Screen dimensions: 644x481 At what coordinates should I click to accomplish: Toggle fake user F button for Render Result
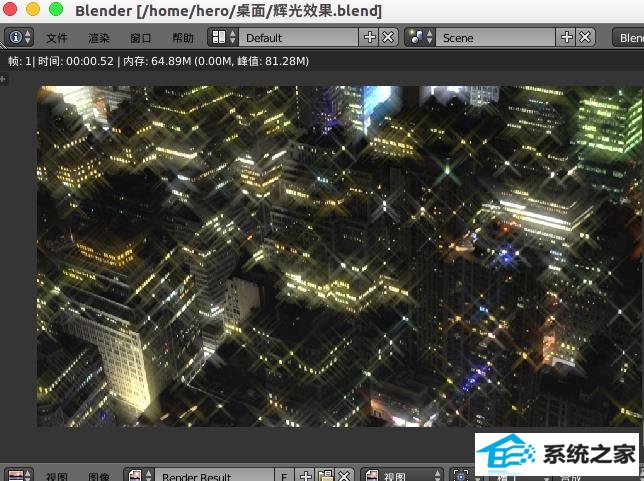[284, 476]
